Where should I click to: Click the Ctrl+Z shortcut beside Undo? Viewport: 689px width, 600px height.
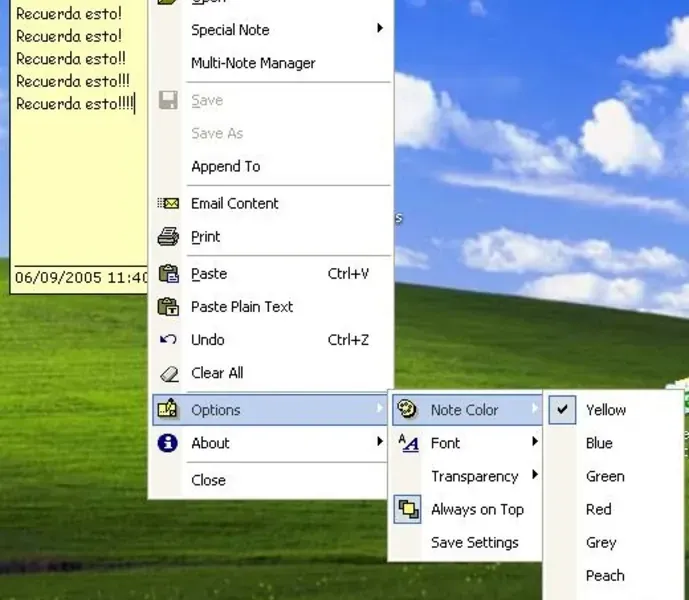click(348, 340)
